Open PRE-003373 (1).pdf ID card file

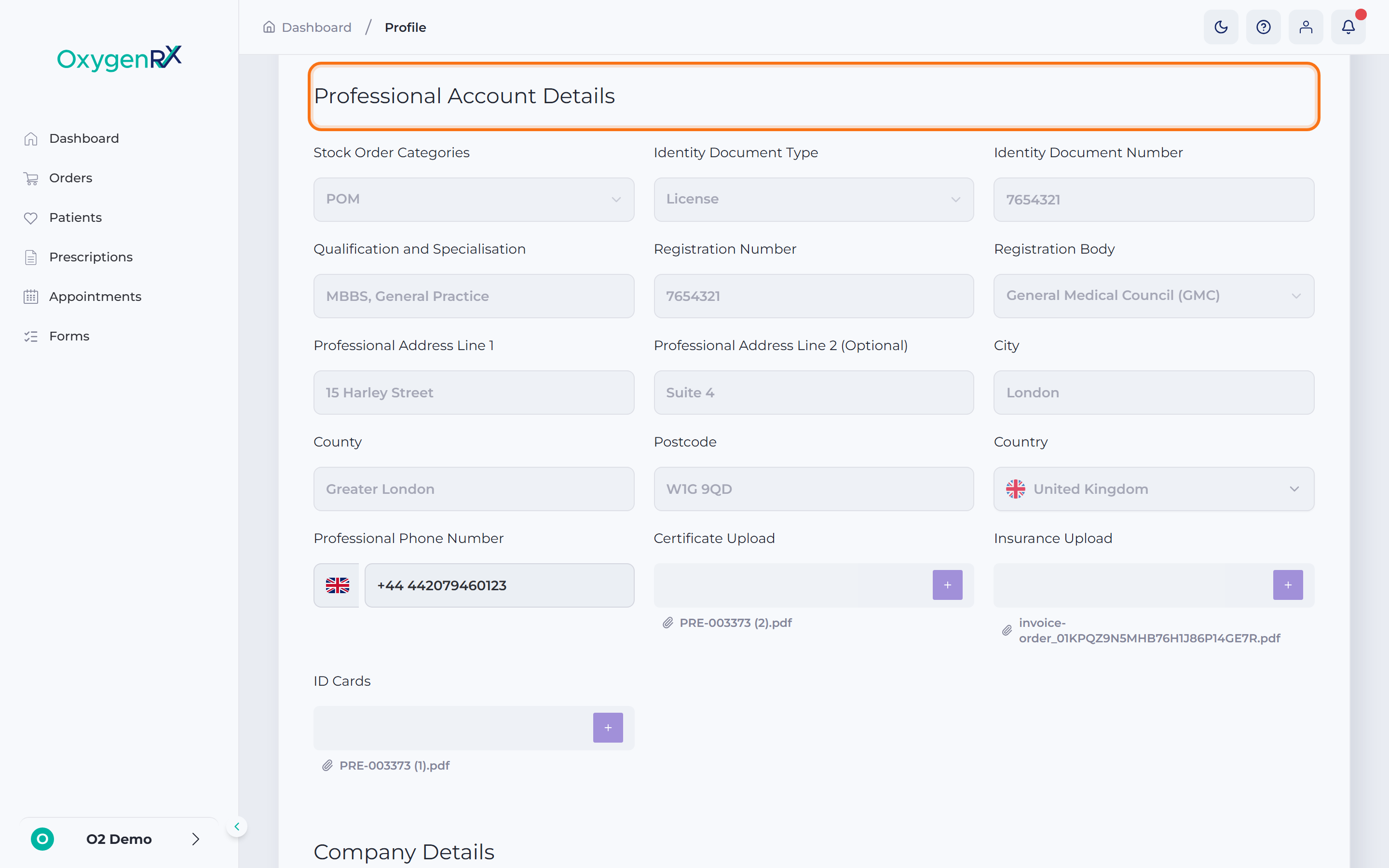[x=395, y=765]
